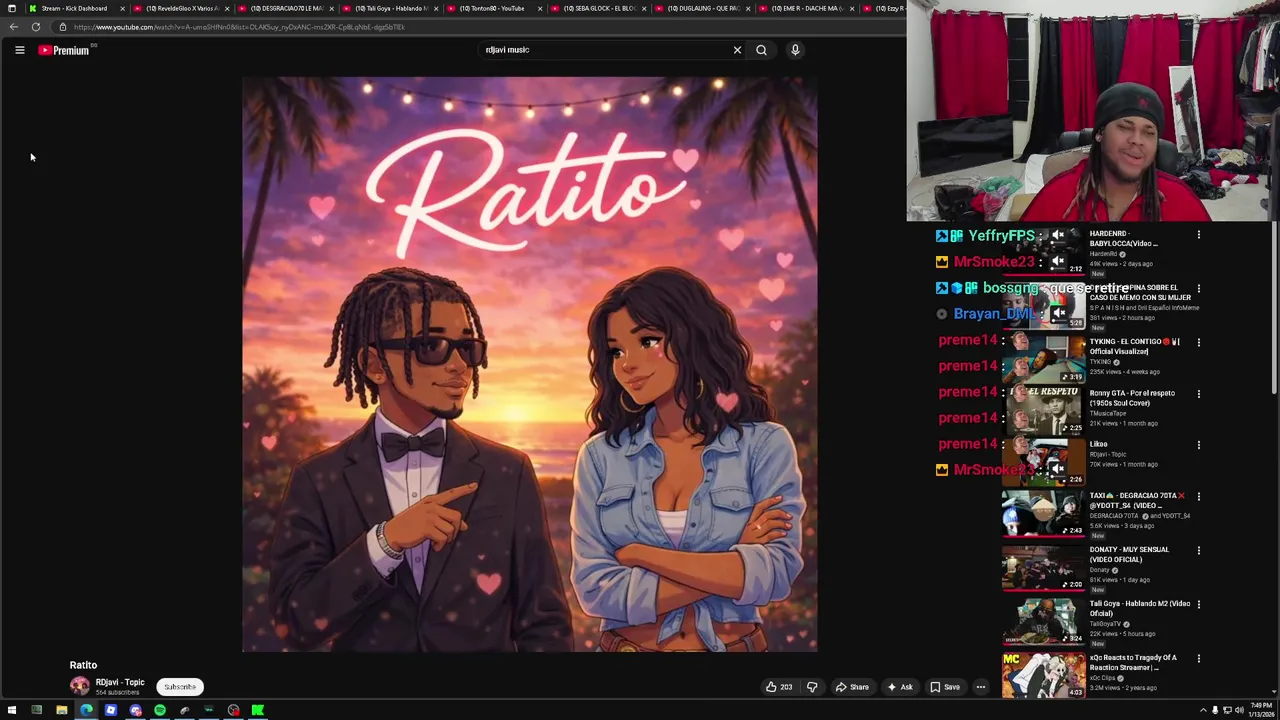Open xQc Reacts video options menu

(1199, 659)
